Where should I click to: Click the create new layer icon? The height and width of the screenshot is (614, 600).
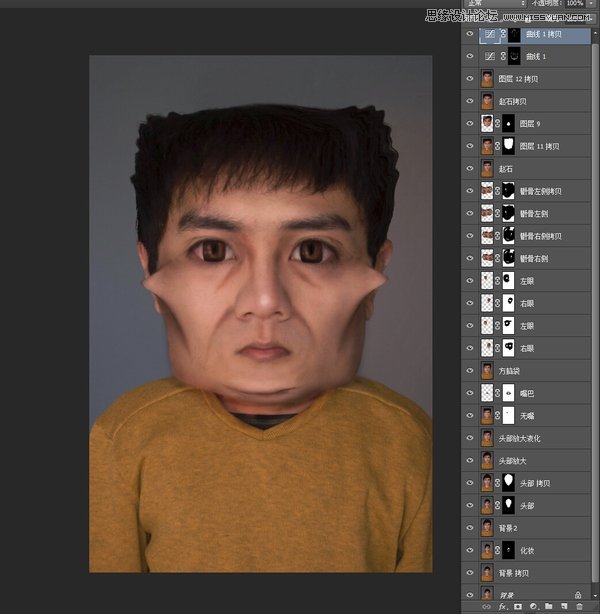tap(563, 606)
